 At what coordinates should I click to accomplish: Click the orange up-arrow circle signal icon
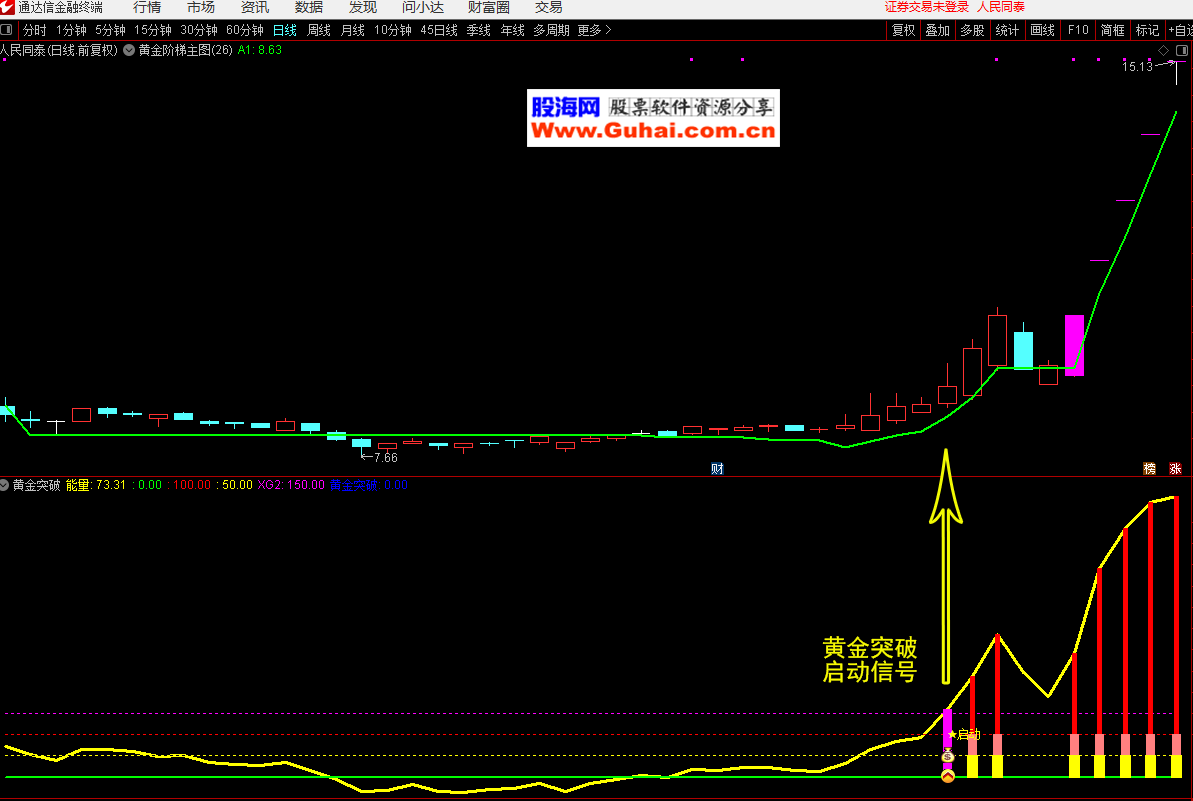[948, 775]
